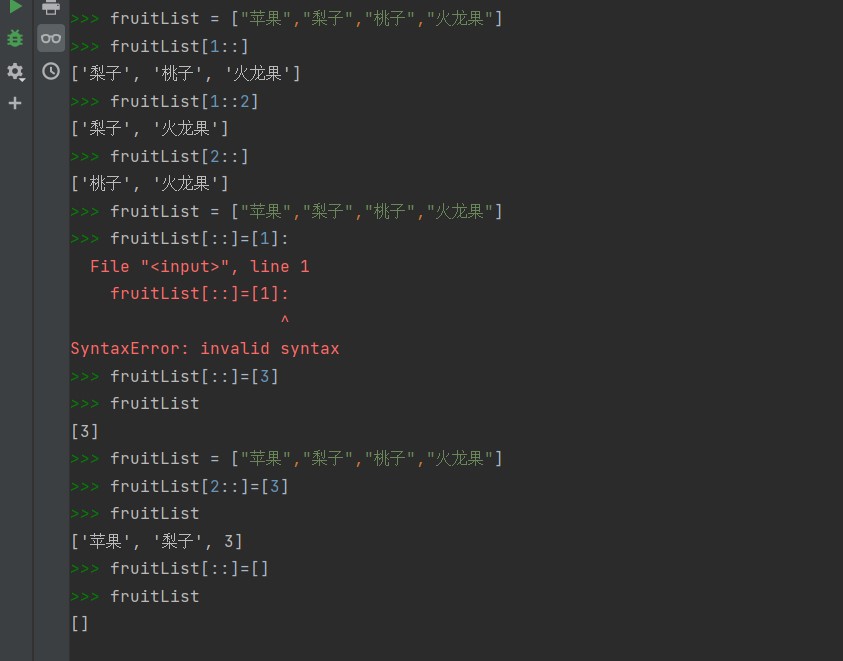
Task: Add a new console with the plus icon
Action: [15, 103]
